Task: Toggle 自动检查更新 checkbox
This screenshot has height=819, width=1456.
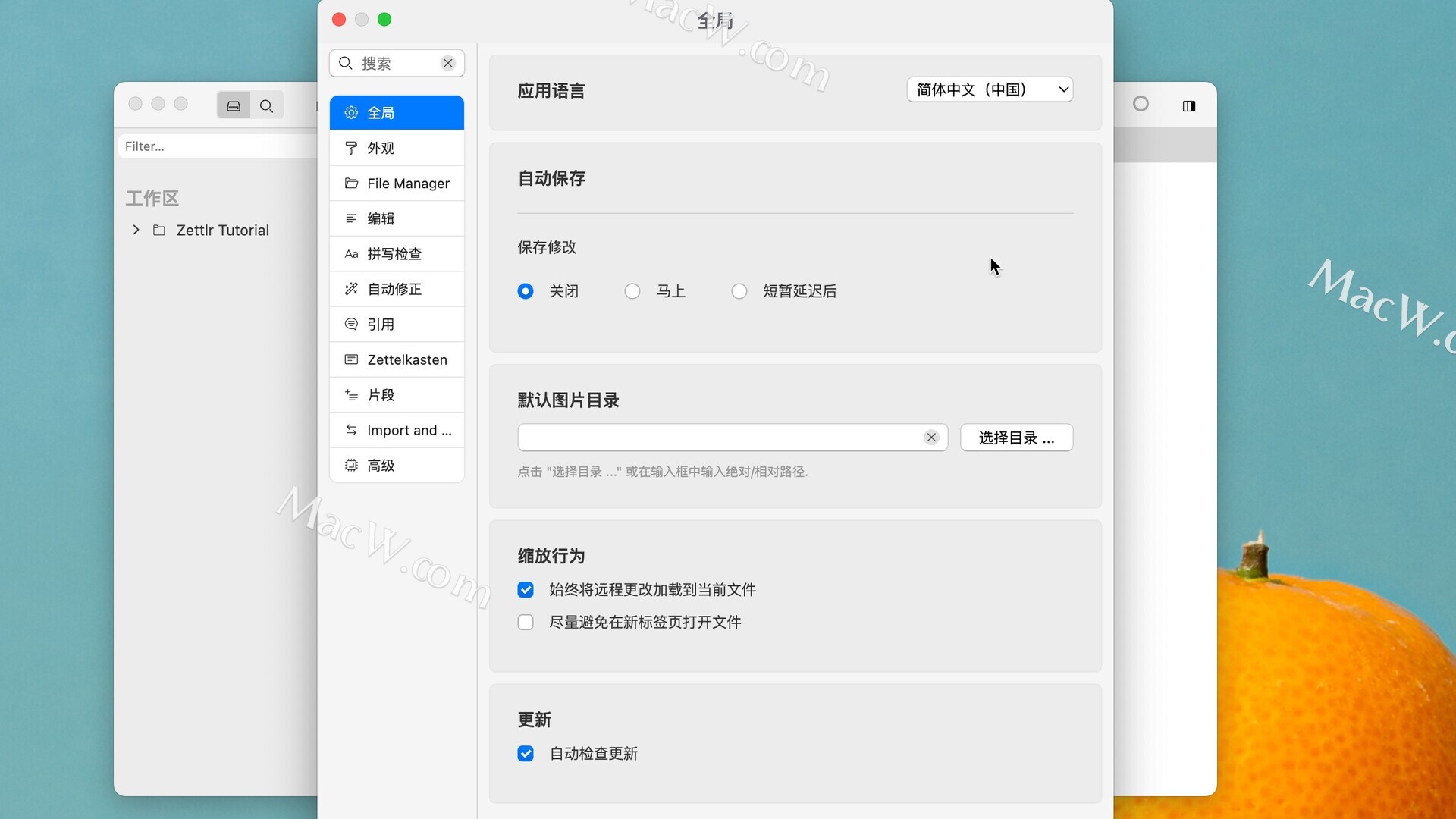Action: pos(526,754)
